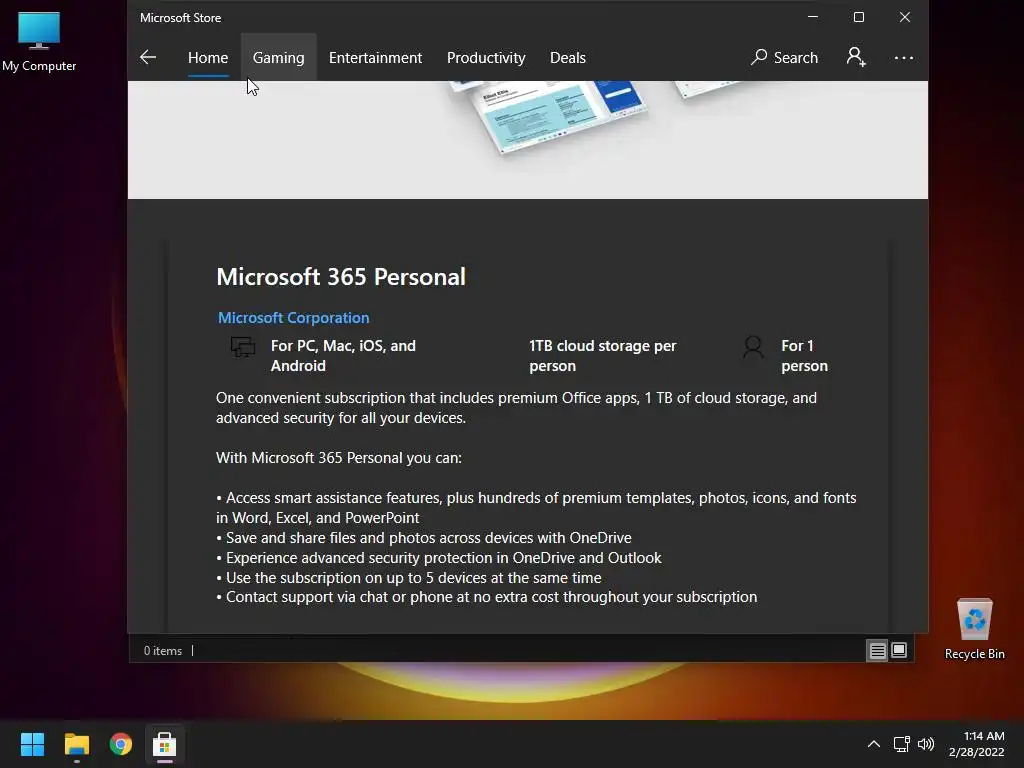Click 'Contact support via chat or phone' line

(x=487, y=597)
